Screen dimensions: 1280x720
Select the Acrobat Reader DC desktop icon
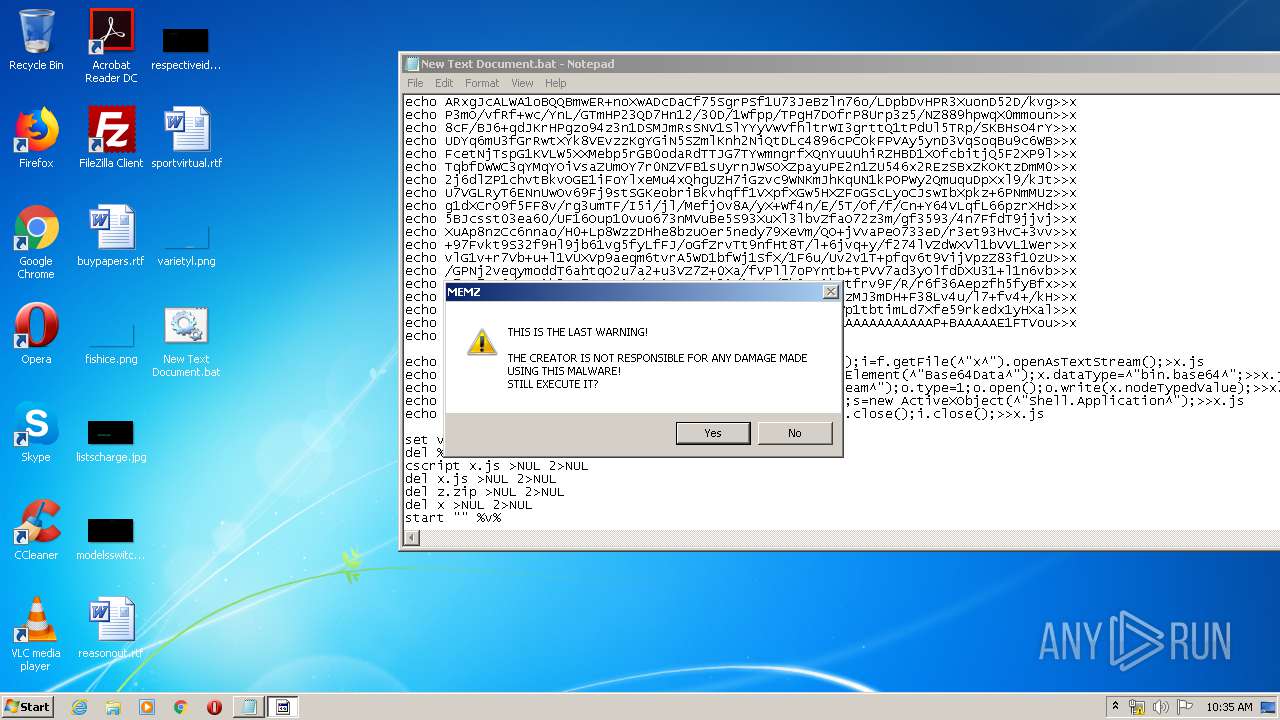111,46
